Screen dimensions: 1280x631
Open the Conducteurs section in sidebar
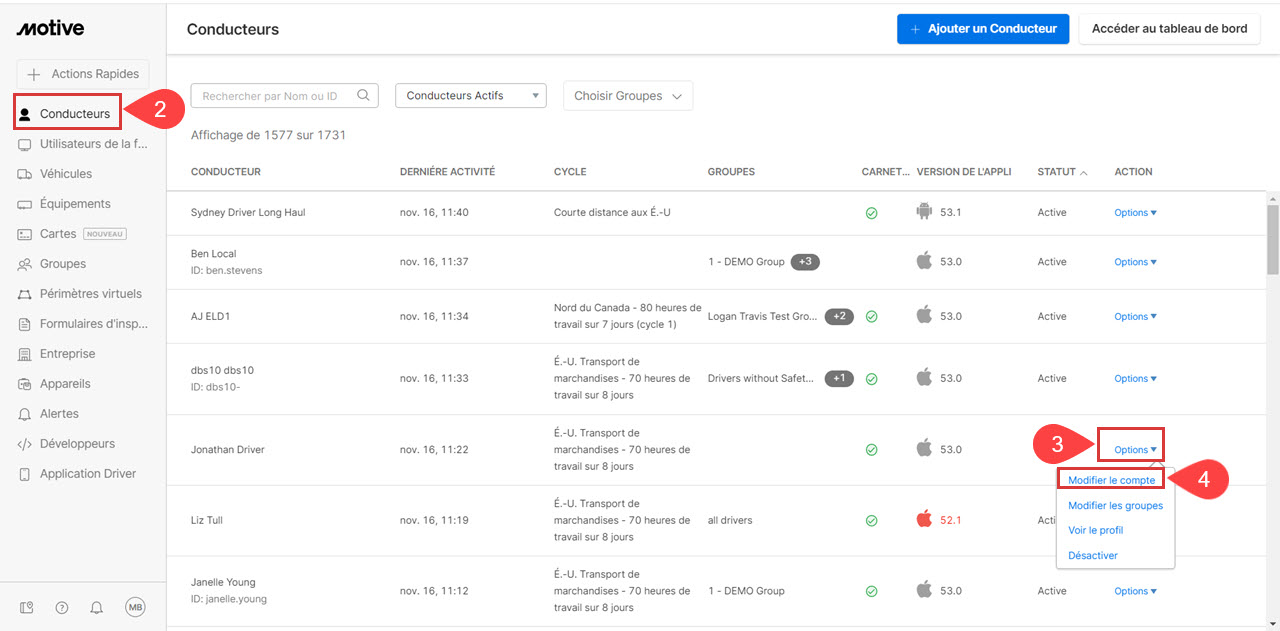click(67, 113)
